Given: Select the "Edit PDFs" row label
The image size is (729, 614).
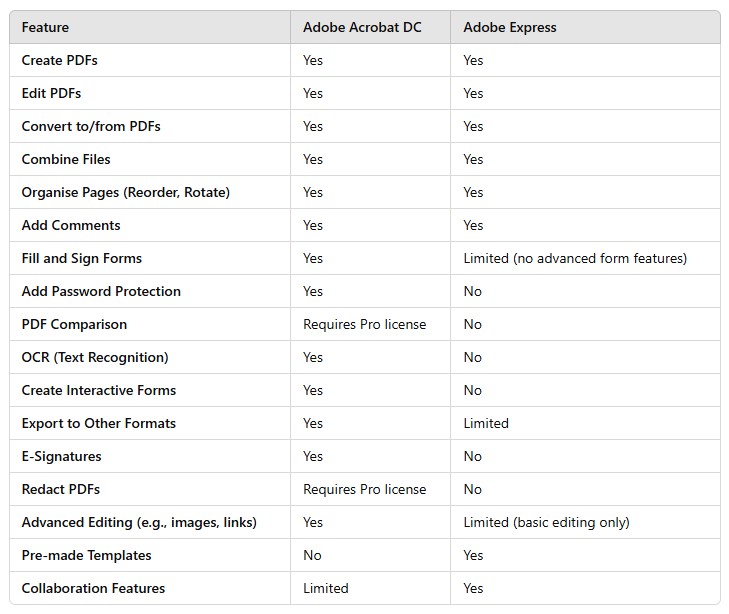Looking at the screenshot, I should pyautogui.click(x=51, y=93).
